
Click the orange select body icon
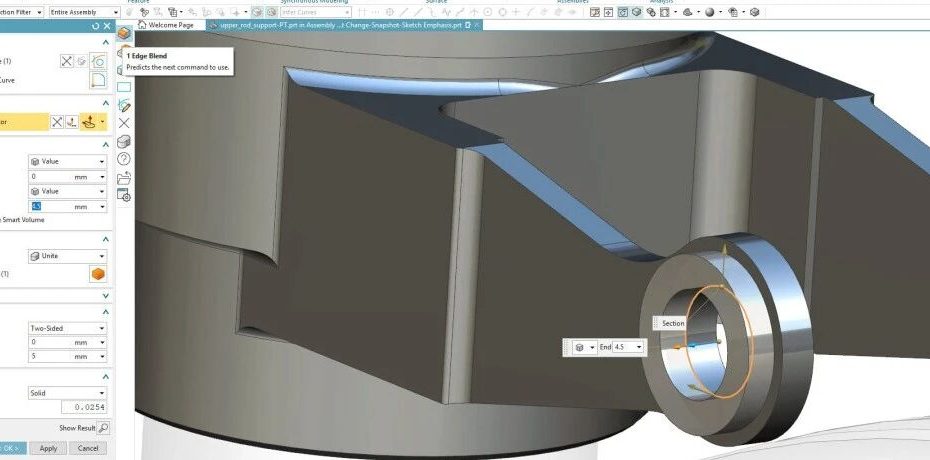pos(98,275)
